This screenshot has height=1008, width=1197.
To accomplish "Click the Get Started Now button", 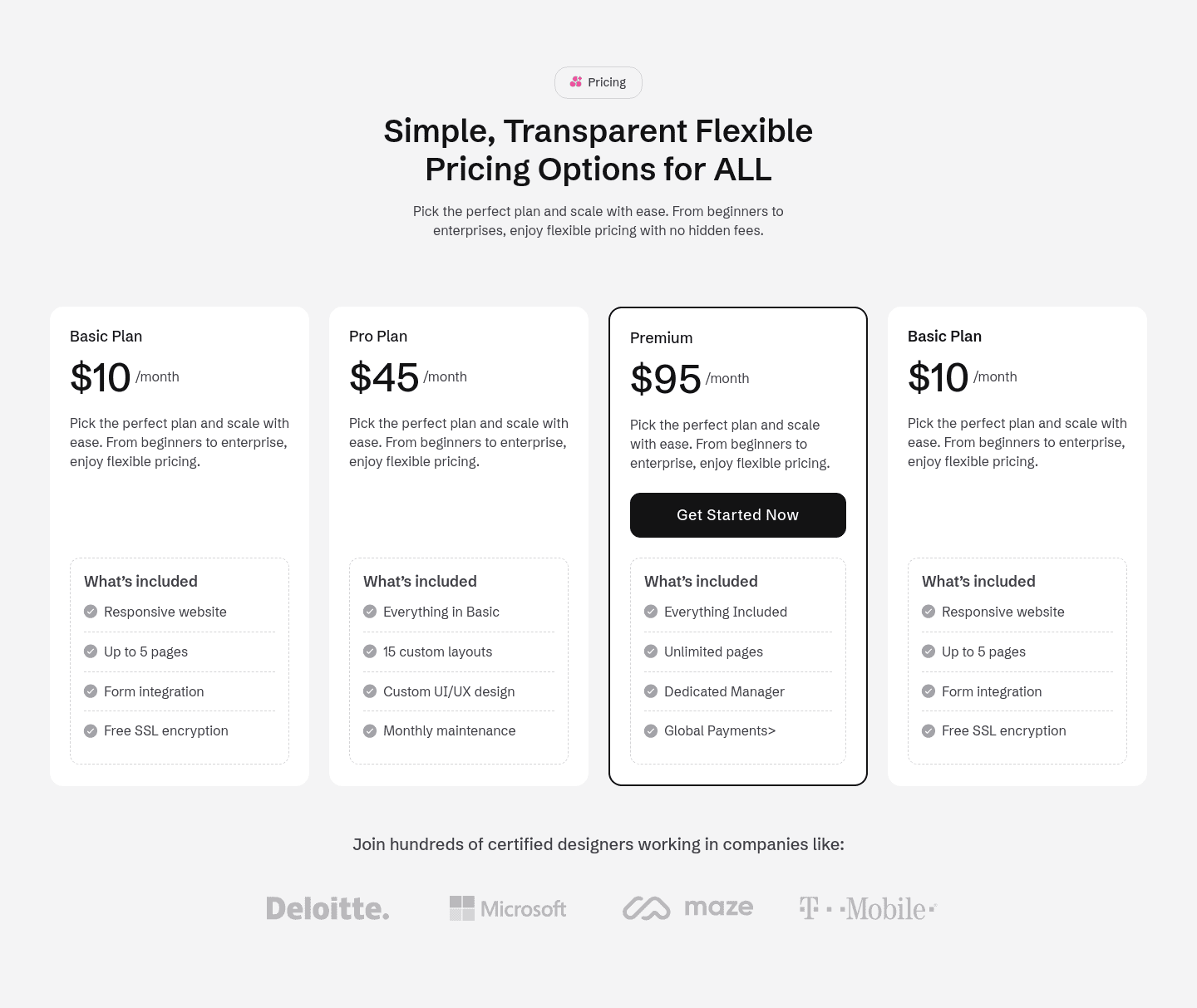I will coord(737,515).
